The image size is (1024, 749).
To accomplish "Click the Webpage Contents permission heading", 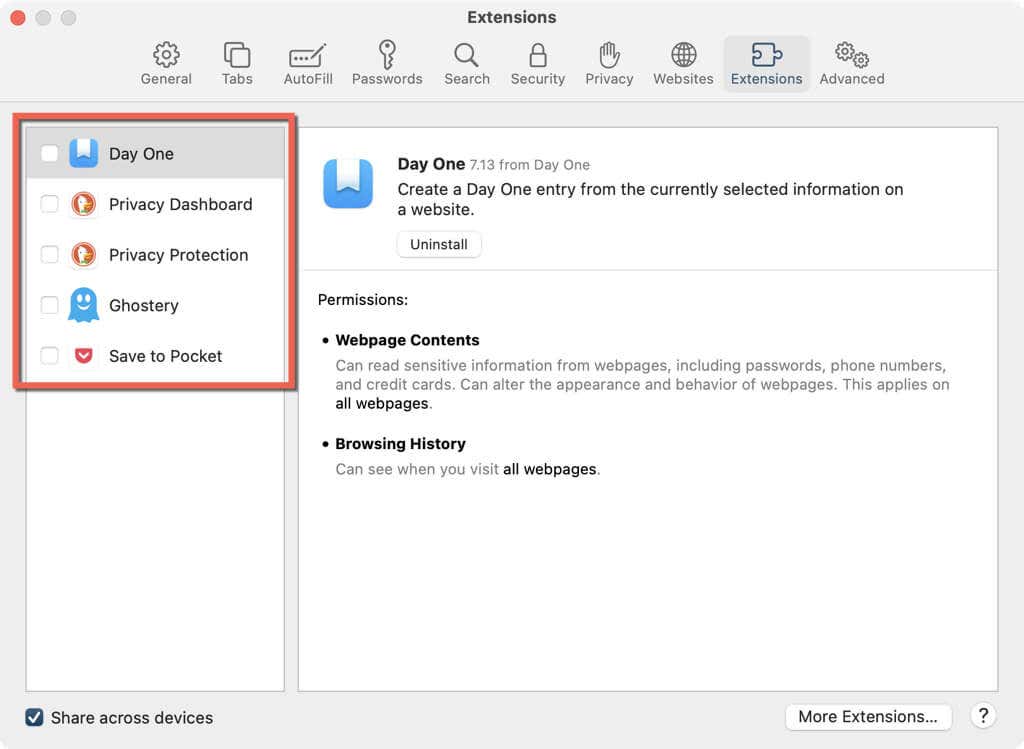I will pos(407,340).
